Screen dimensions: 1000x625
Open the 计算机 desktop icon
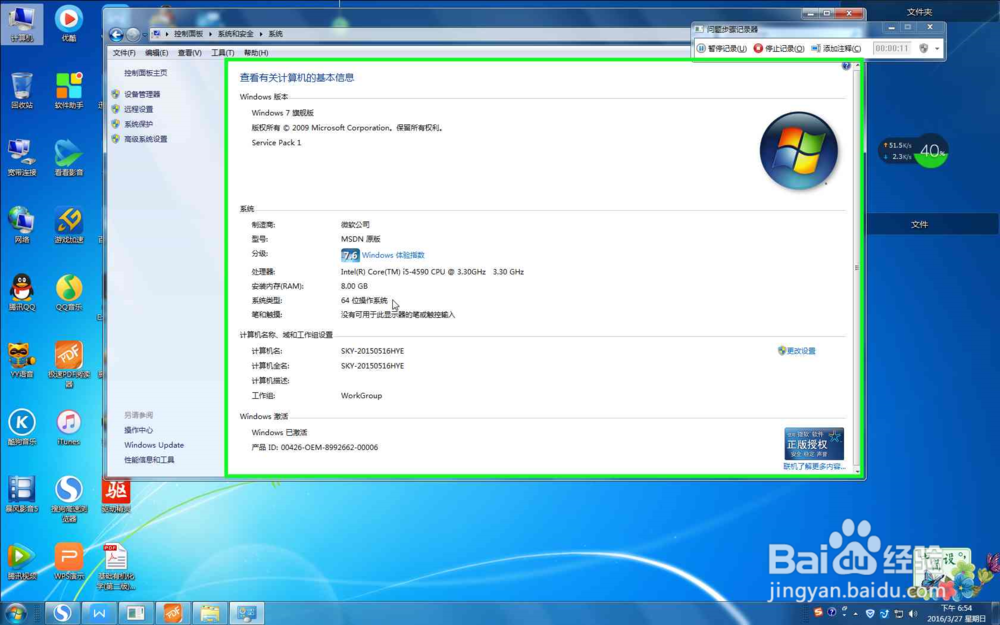coord(22,24)
